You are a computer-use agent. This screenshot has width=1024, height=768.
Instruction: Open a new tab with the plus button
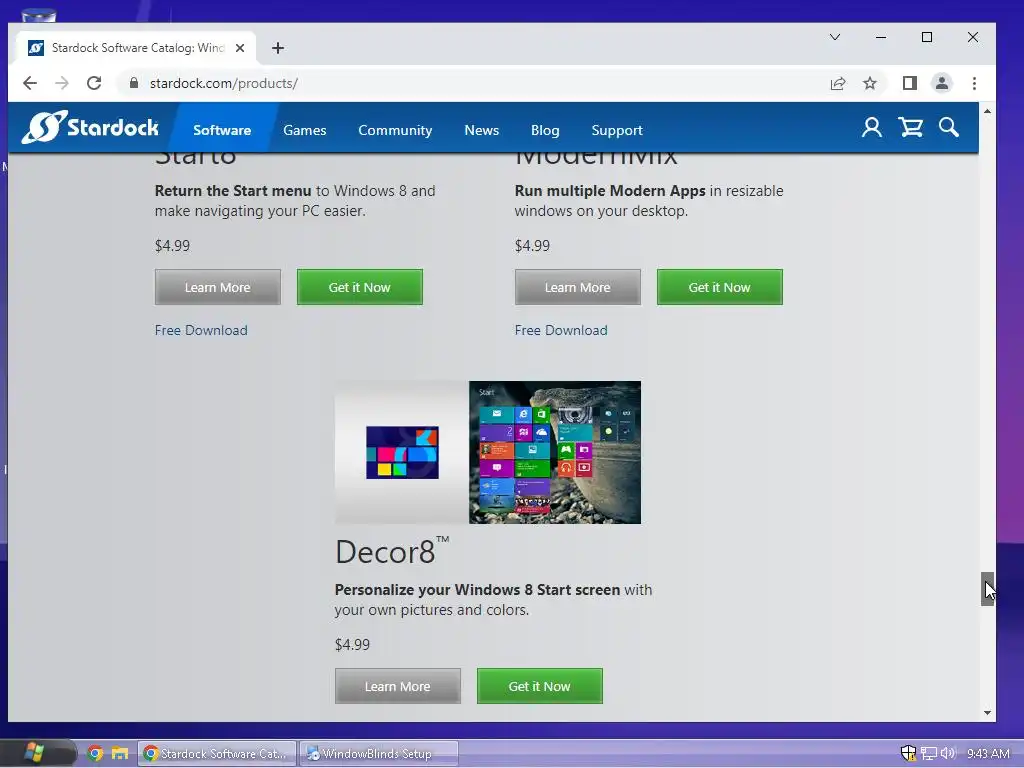coord(278,48)
